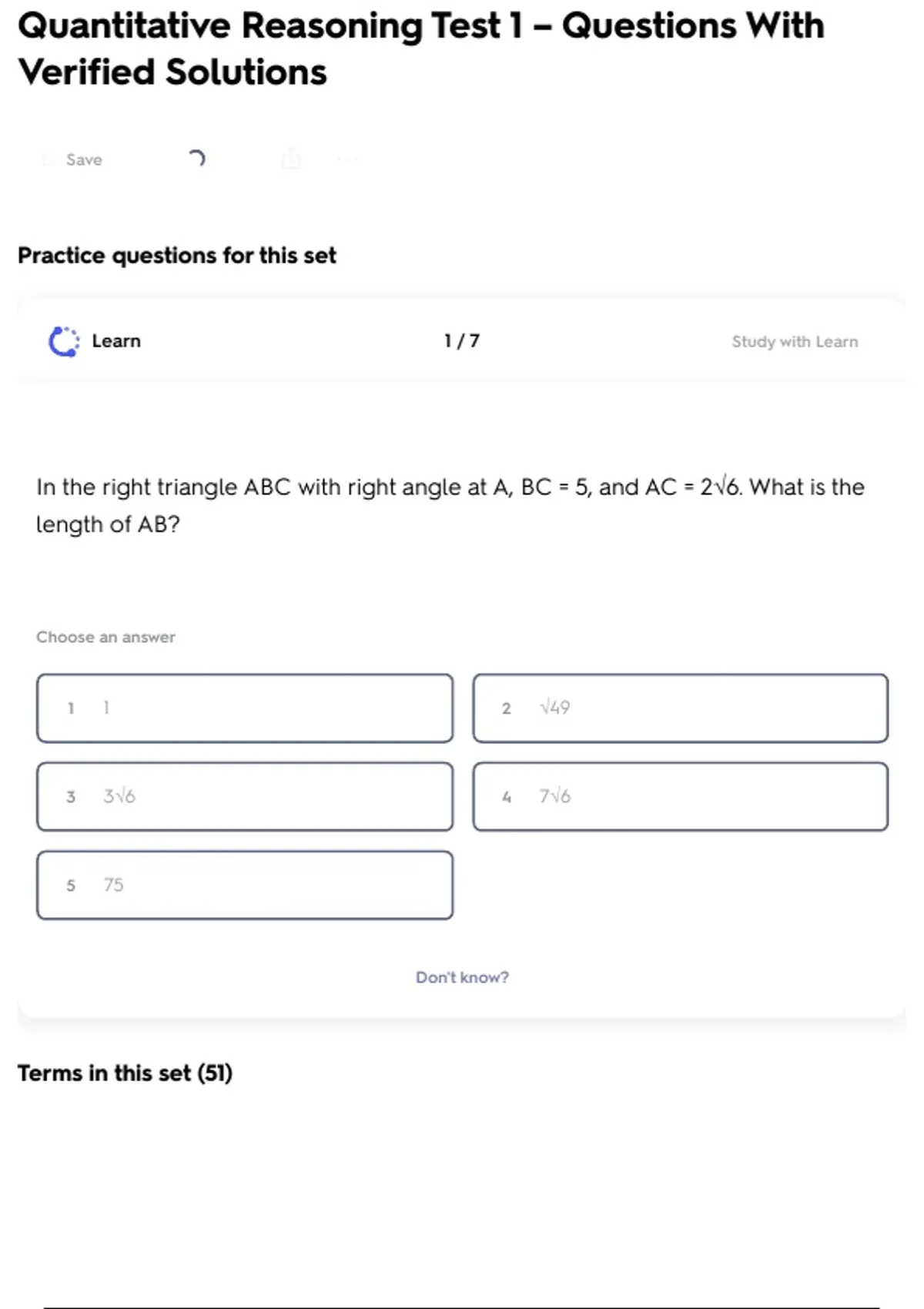The image size is (924, 1309).
Task: Pick answer option 3, 3√6
Action: coord(245,796)
